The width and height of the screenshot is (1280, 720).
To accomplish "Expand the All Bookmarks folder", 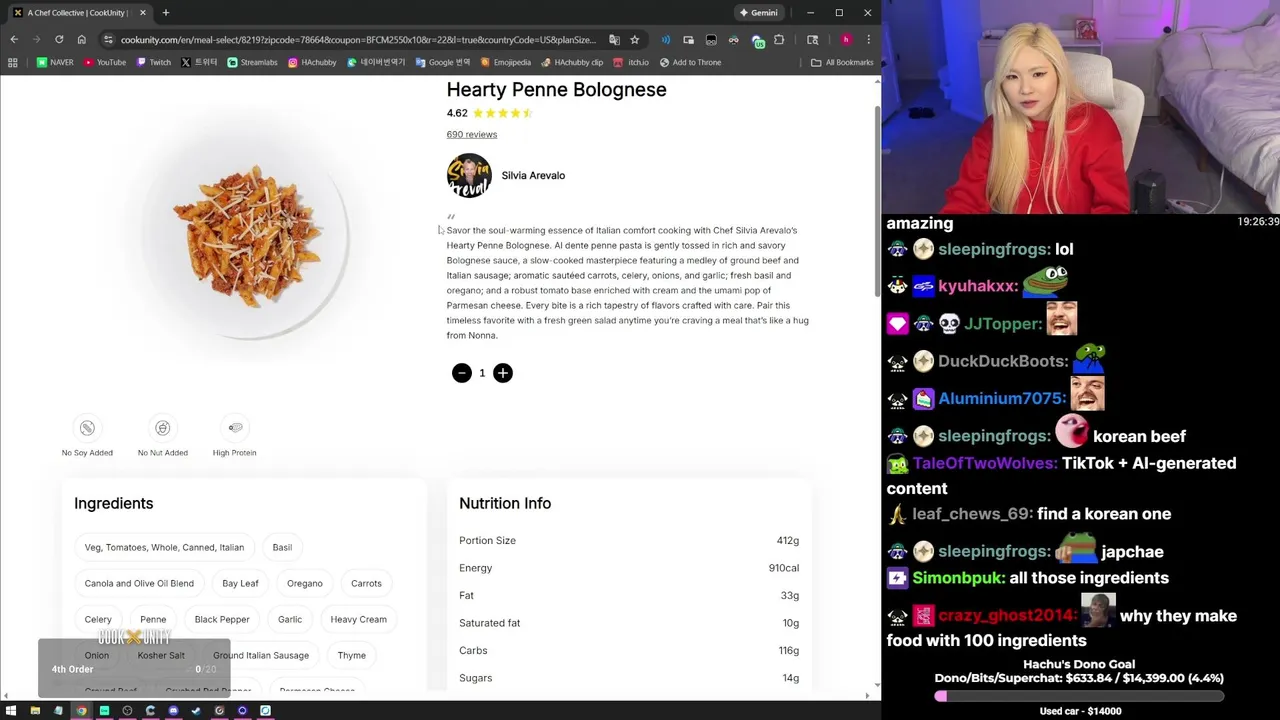I will pos(842,62).
